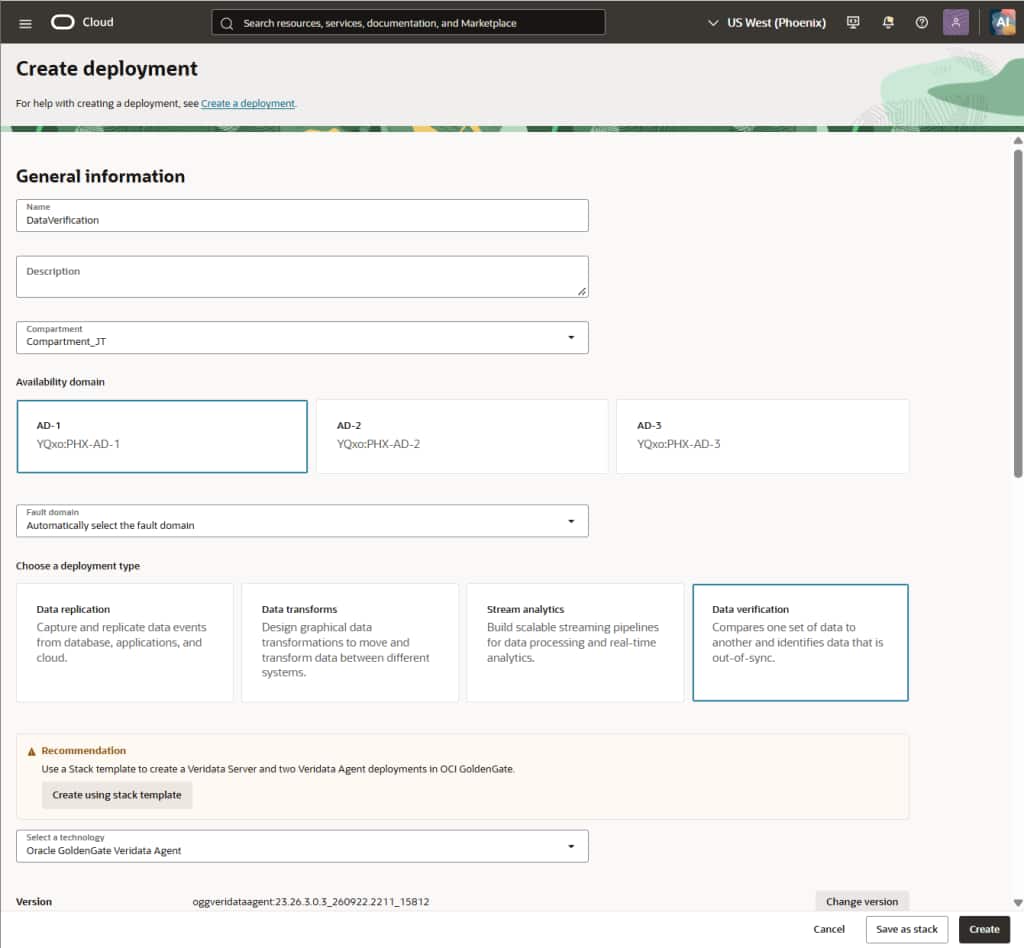Screen dimensions: 1024x948
Task: Focus the top search resources bar
Action: click(408, 23)
